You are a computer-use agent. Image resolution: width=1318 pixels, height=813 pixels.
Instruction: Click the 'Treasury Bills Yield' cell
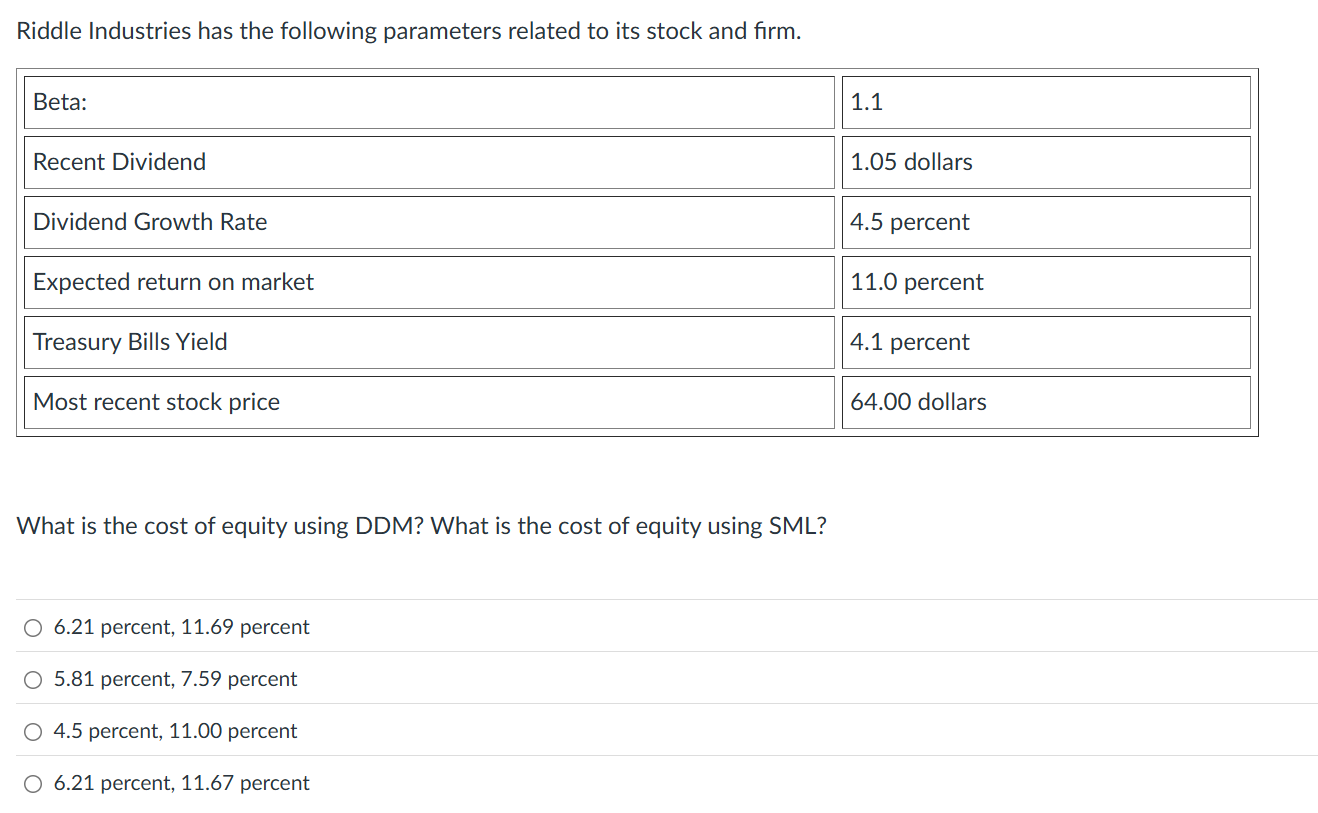coord(429,342)
